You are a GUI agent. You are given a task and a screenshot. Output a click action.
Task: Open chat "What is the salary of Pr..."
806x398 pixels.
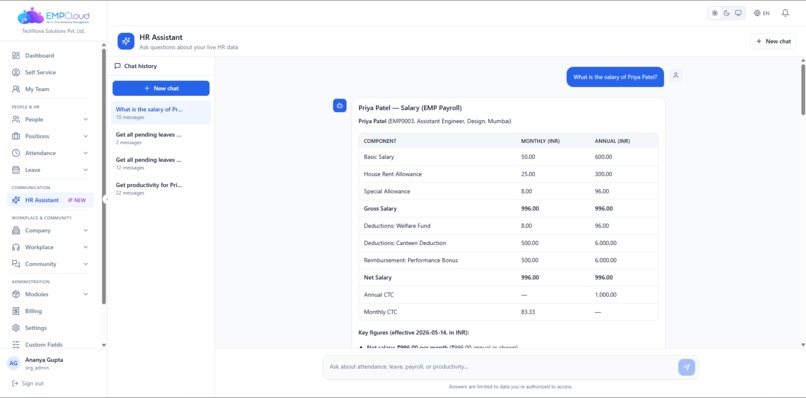pyautogui.click(x=161, y=113)
